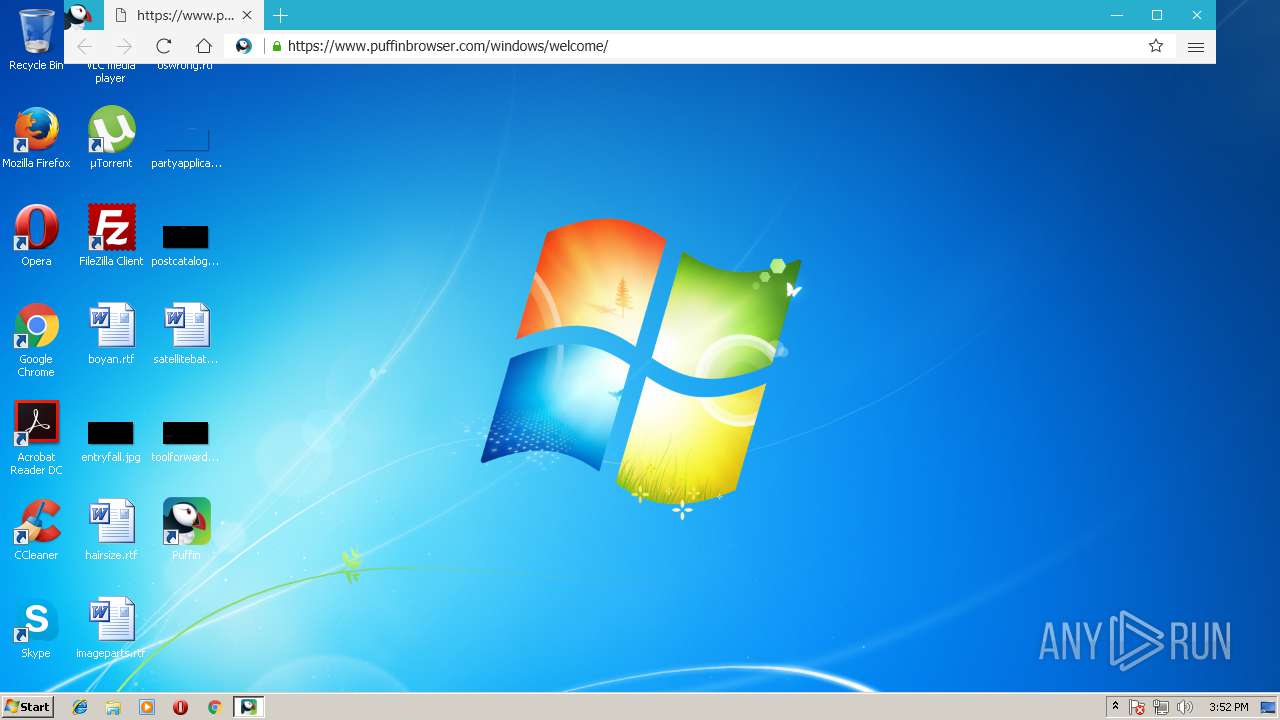1280x720 pixels.
Task: Open the network tray icon
Action: (1161, 707)
